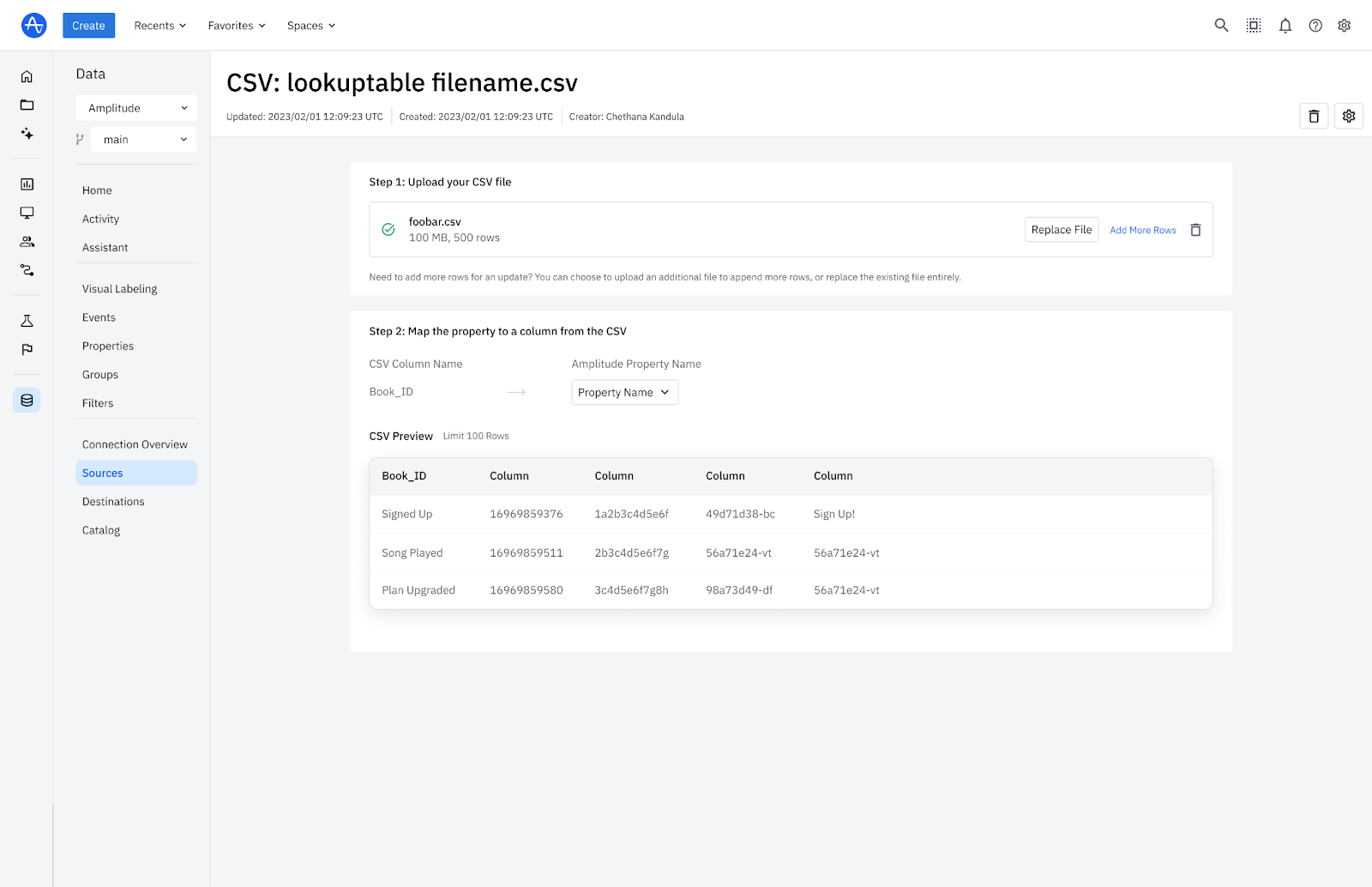Expand the Spaces menu
Screen dimensions: 1372x887
(x=311, y=26)
